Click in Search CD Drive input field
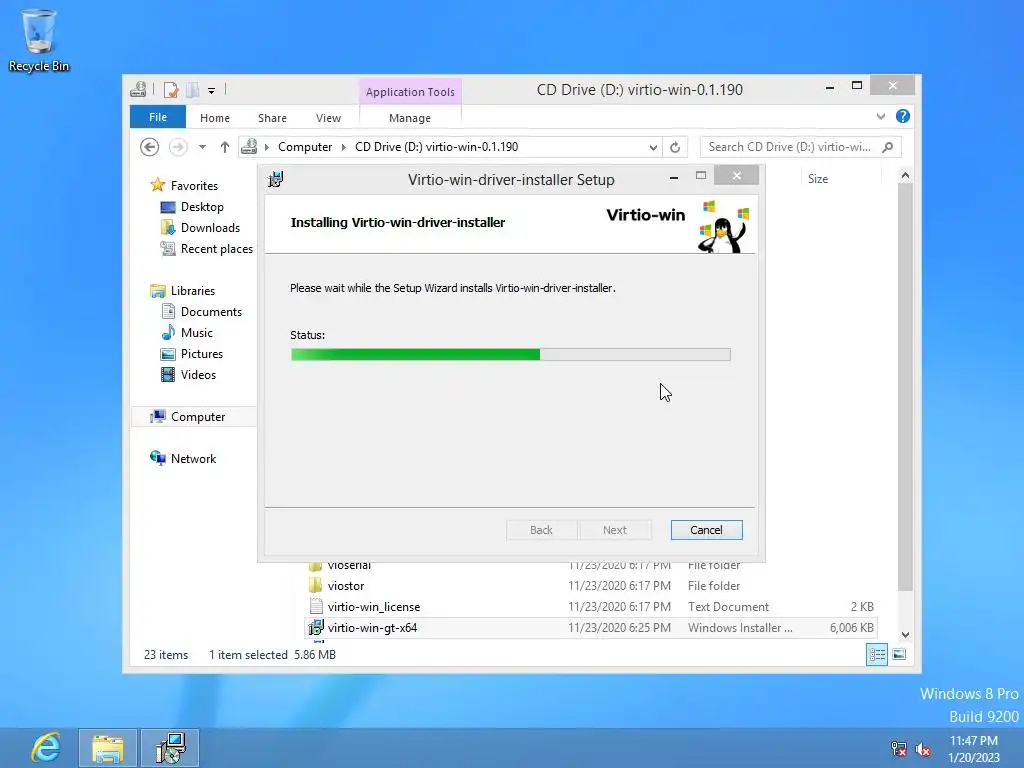The image size is (1024, 768). pos(790,147)
